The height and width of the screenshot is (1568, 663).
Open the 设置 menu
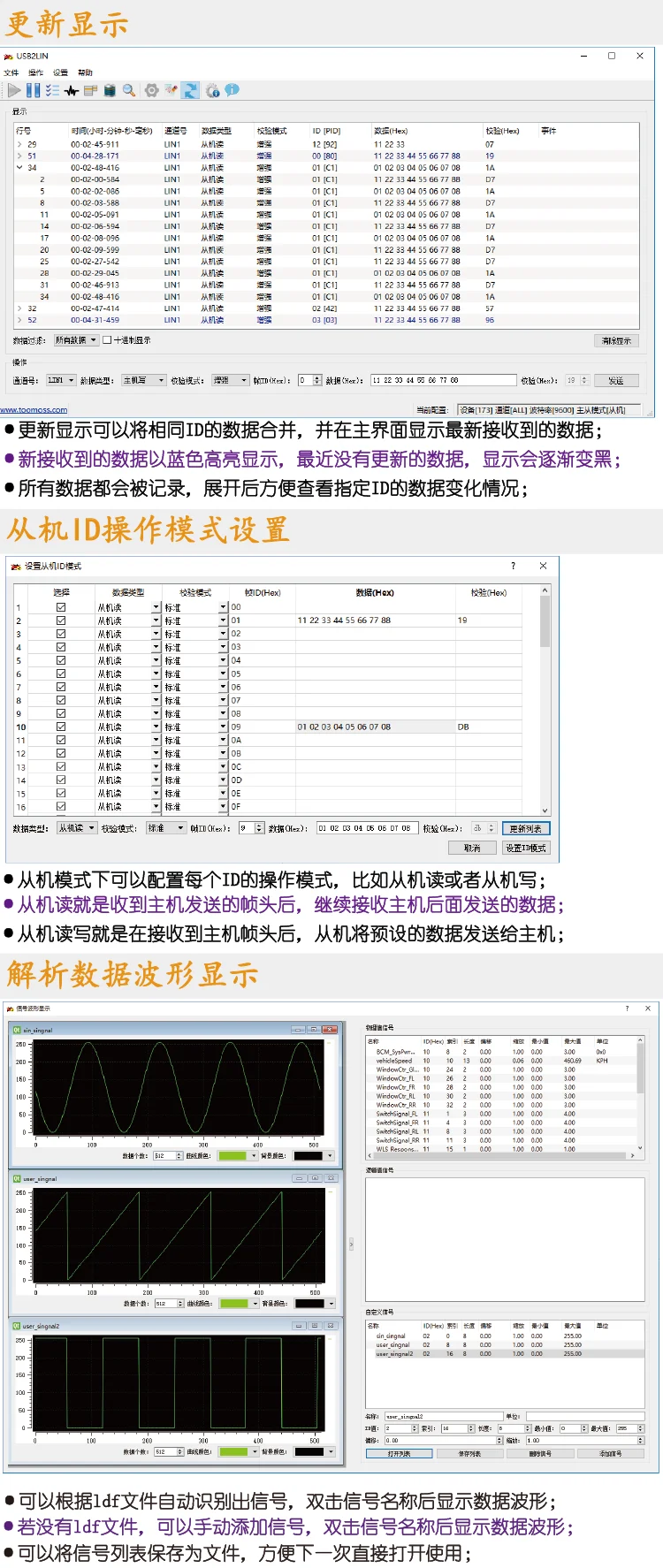[60, 72]
